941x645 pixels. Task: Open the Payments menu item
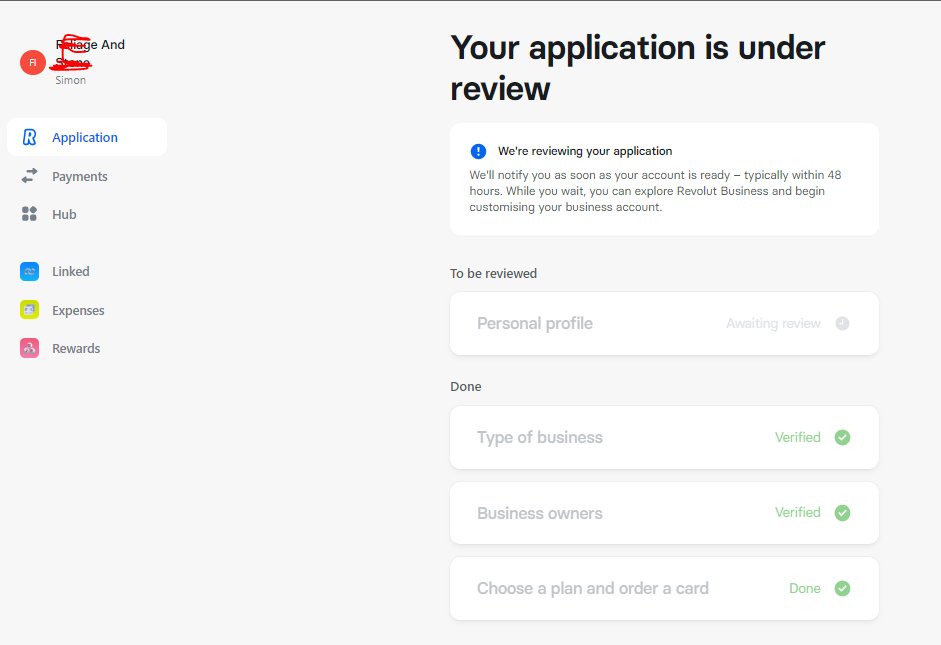tap(80, 176)
